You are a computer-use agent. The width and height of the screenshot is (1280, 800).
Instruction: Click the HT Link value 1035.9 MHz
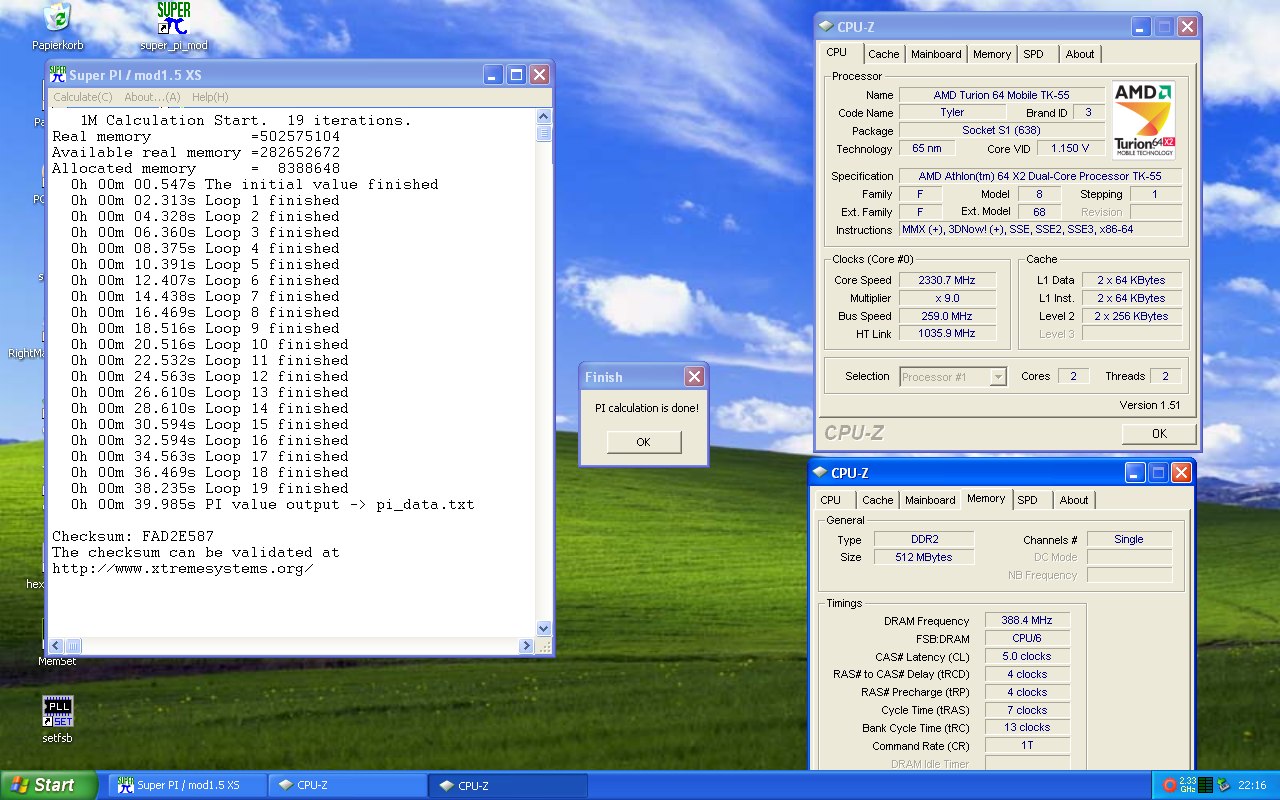(x=948, y=334)
